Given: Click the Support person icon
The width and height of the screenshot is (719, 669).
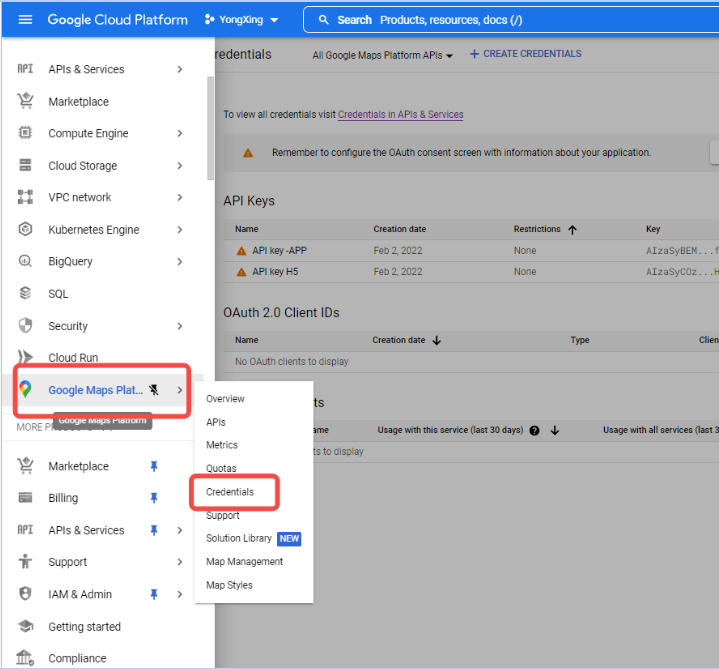Looking at the screenshot, I should pyautogui.click(x=25, y=561).
